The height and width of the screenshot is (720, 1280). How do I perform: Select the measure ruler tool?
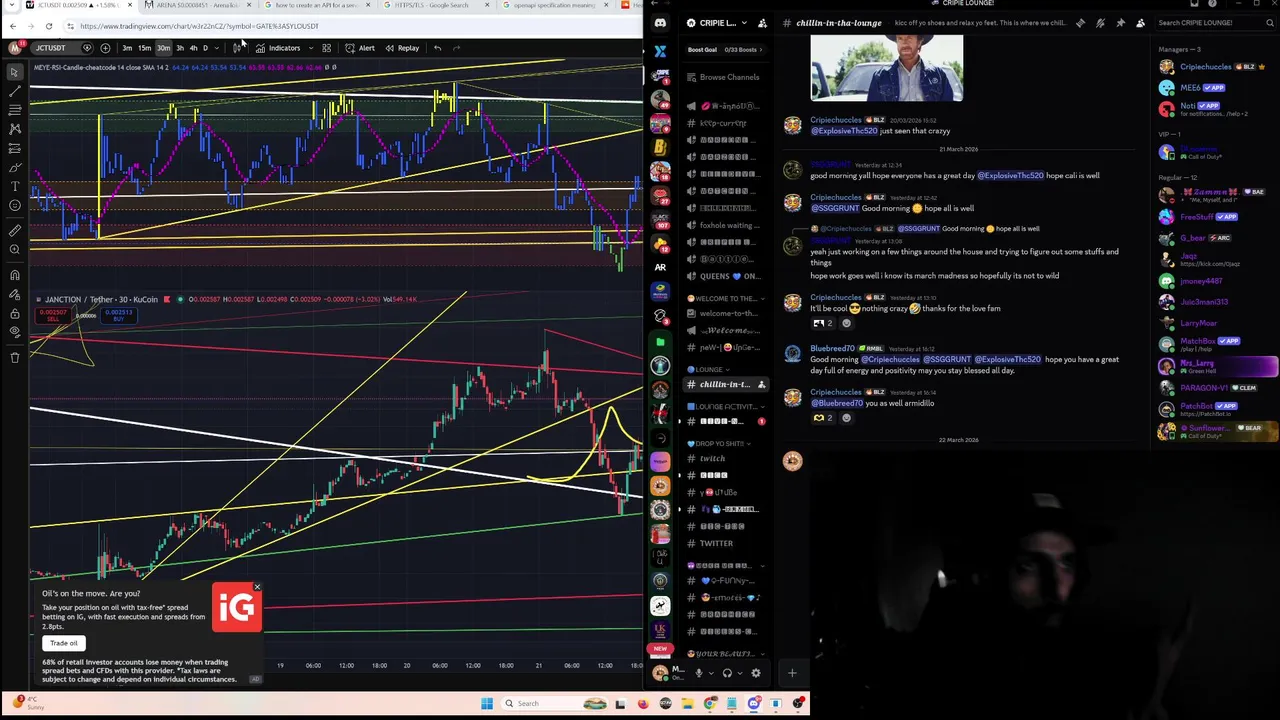click(x=14, y=230)
